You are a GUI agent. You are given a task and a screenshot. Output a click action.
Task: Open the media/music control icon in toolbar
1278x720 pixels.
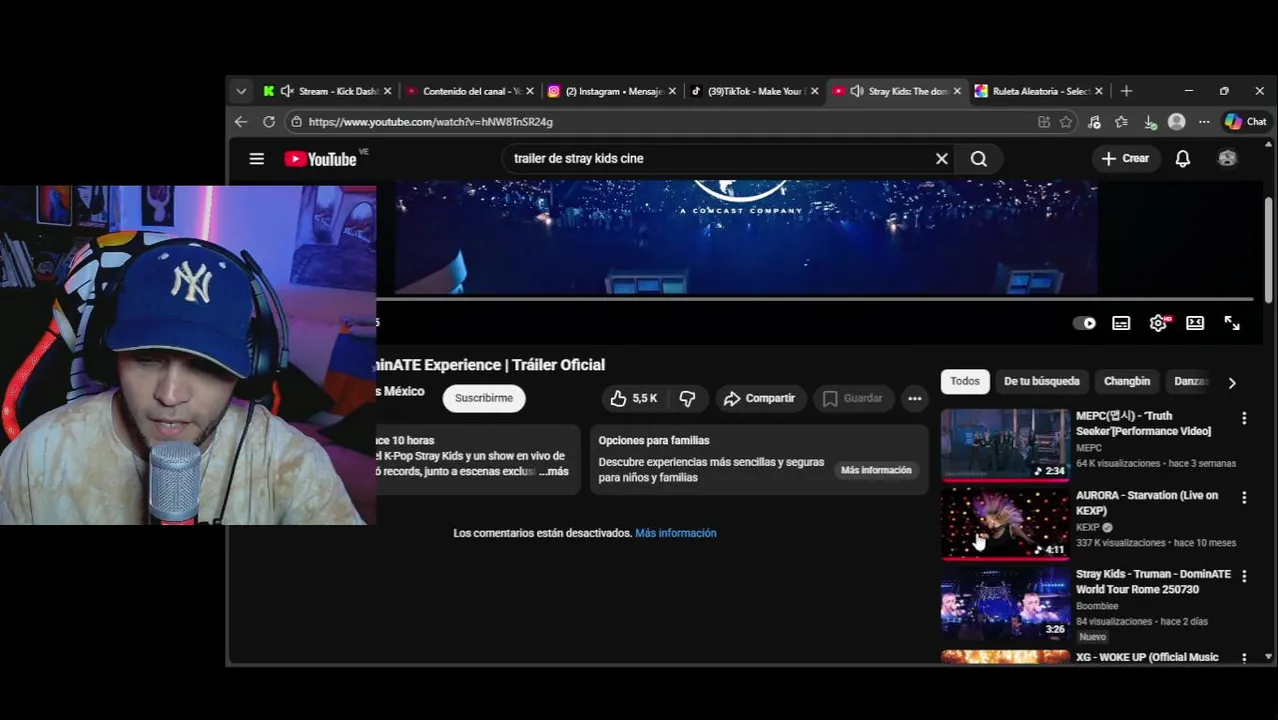[1094, 122]
